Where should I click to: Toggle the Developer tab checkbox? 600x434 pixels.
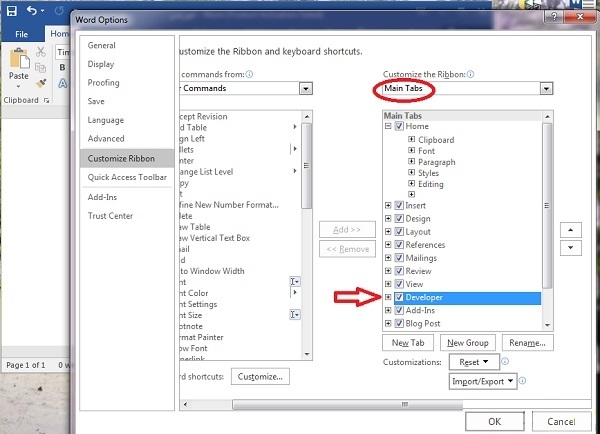coord(400,298)
